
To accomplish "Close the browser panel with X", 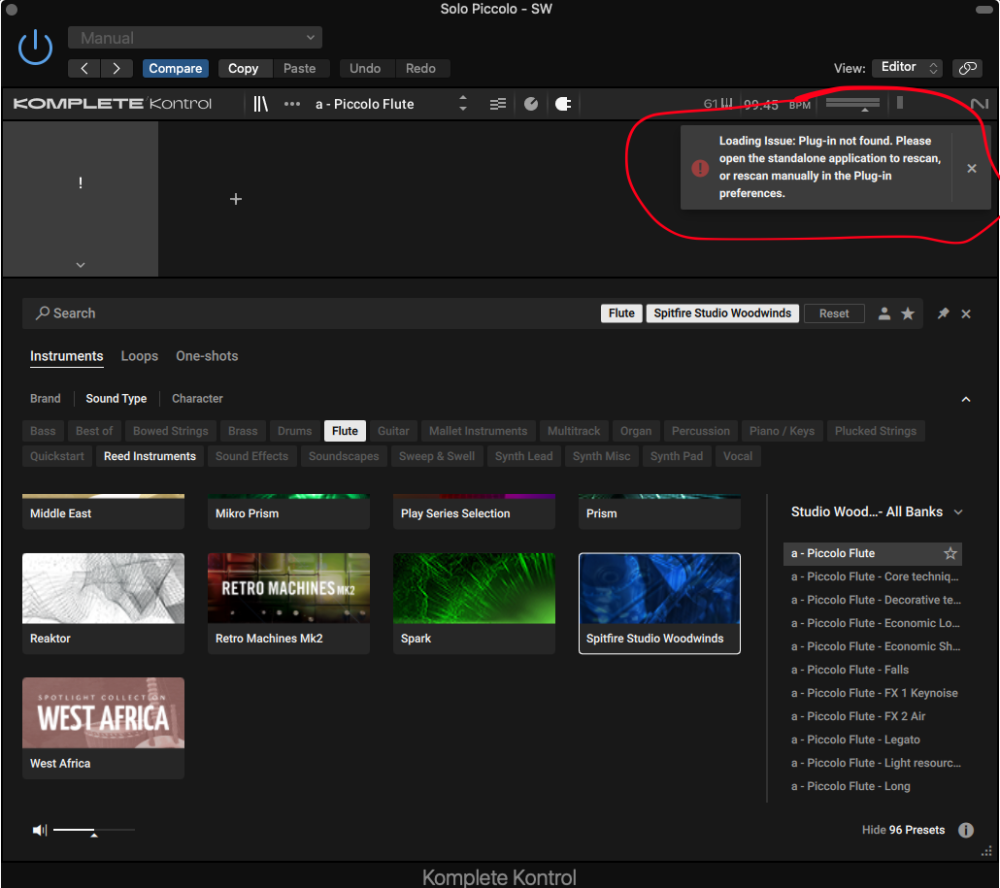I will coord(966,313).
